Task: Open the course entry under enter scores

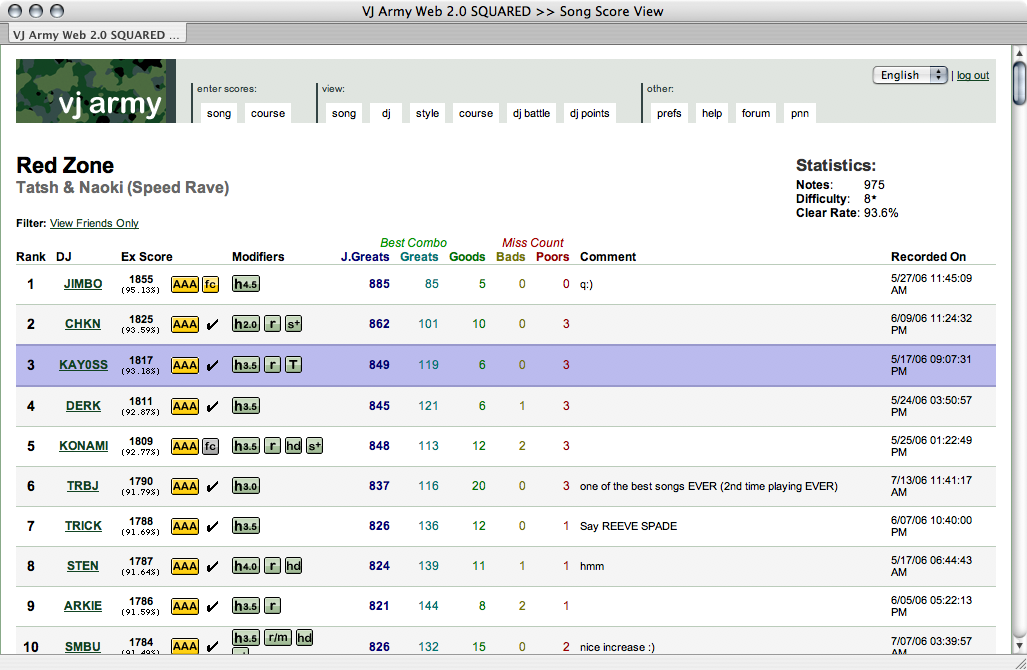Action: coord(268,113)
